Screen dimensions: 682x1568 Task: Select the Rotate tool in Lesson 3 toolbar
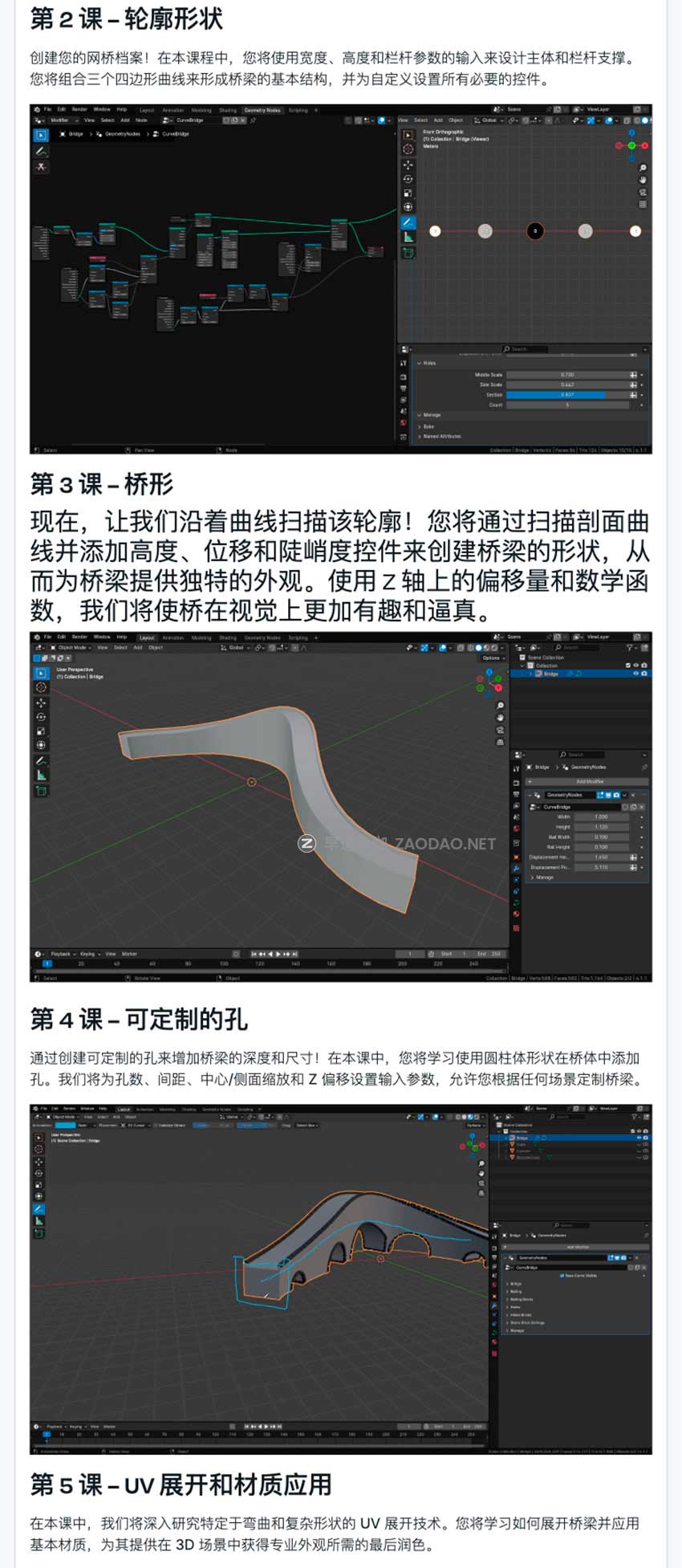(41, 717)
